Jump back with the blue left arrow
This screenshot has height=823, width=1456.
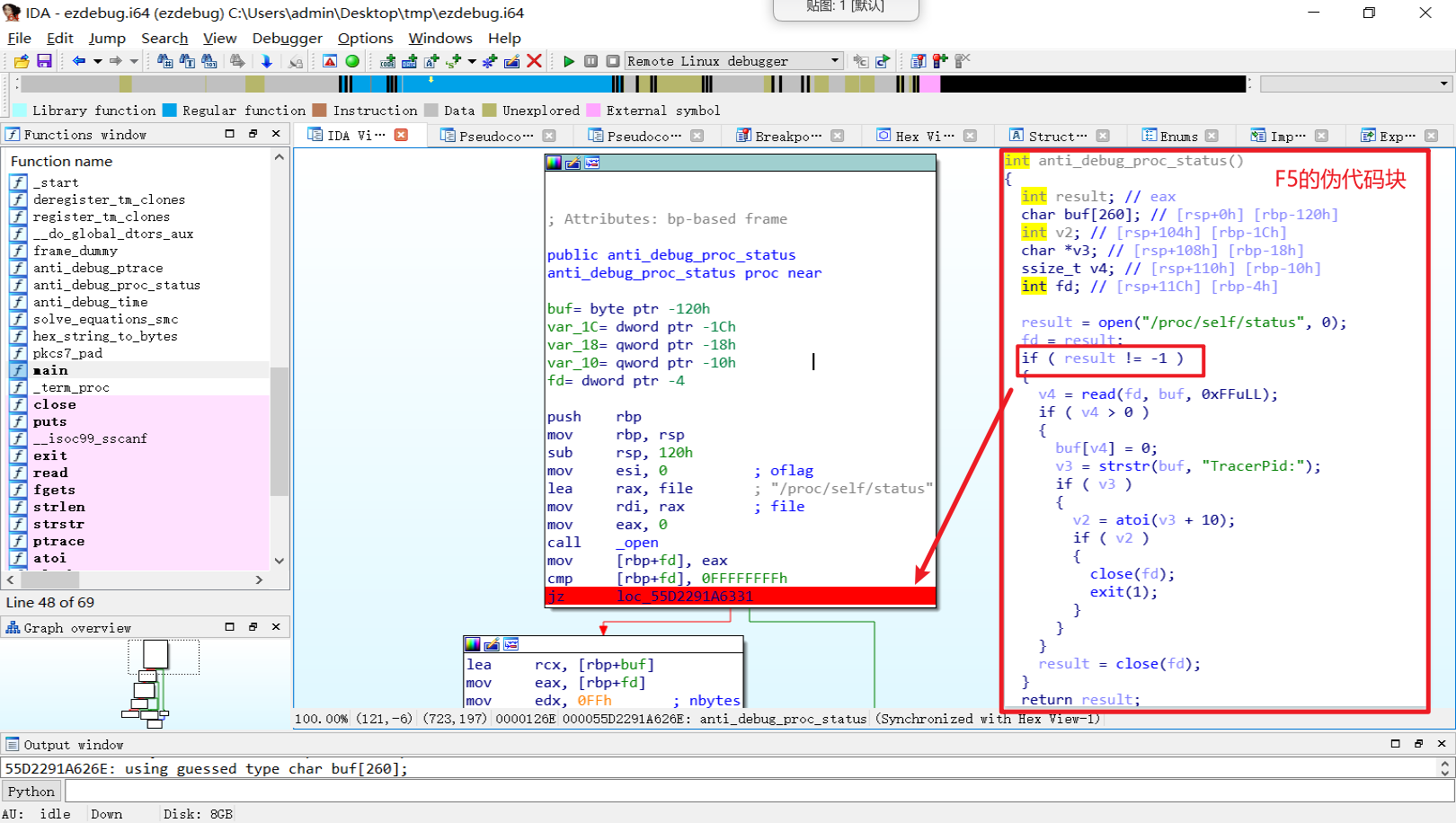79,61
